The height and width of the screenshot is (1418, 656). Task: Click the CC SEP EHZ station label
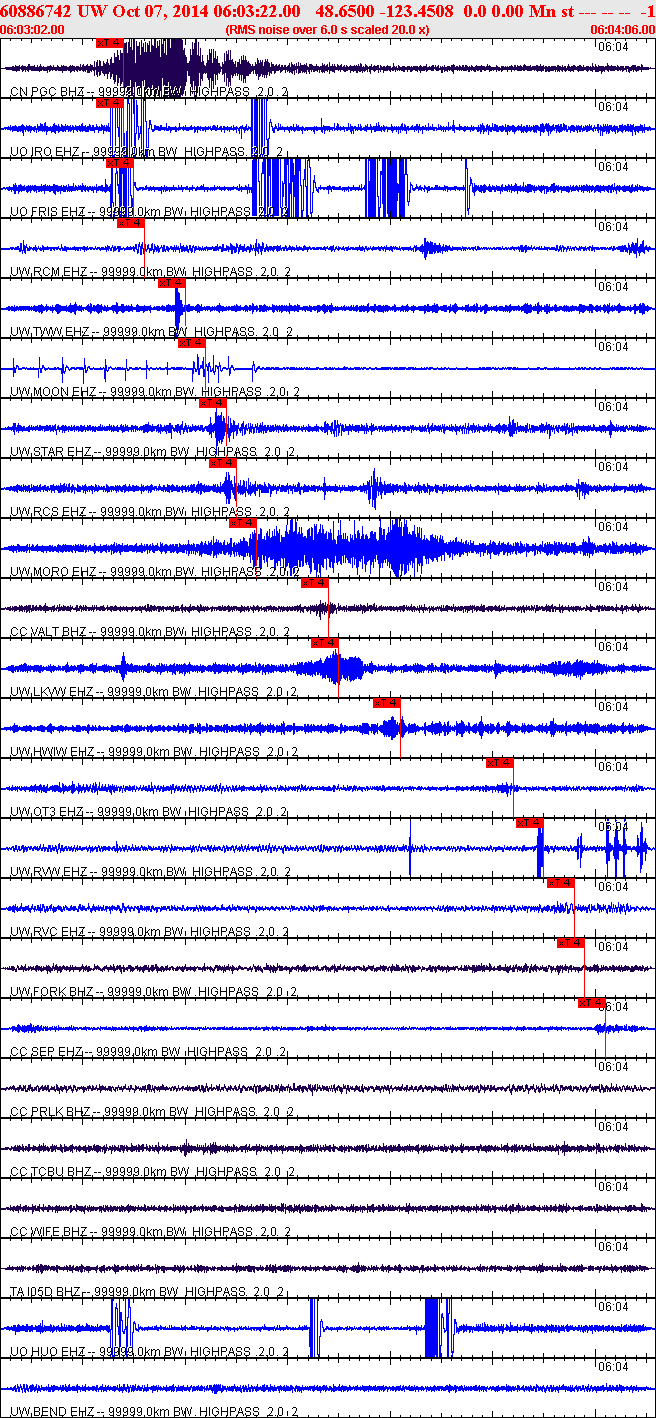(46, 1051)
